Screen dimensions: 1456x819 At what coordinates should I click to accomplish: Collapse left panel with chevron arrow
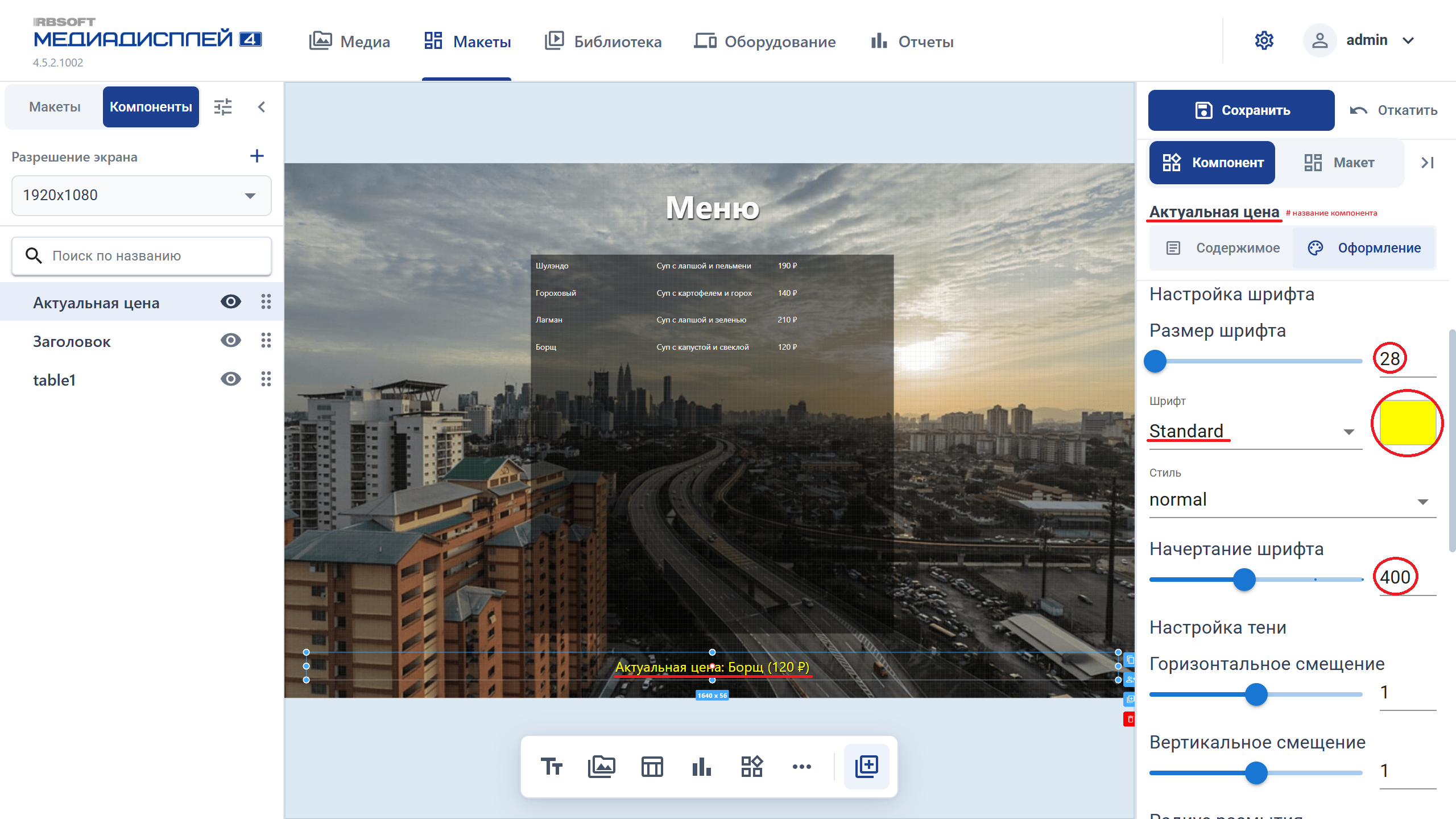[262, 107]
